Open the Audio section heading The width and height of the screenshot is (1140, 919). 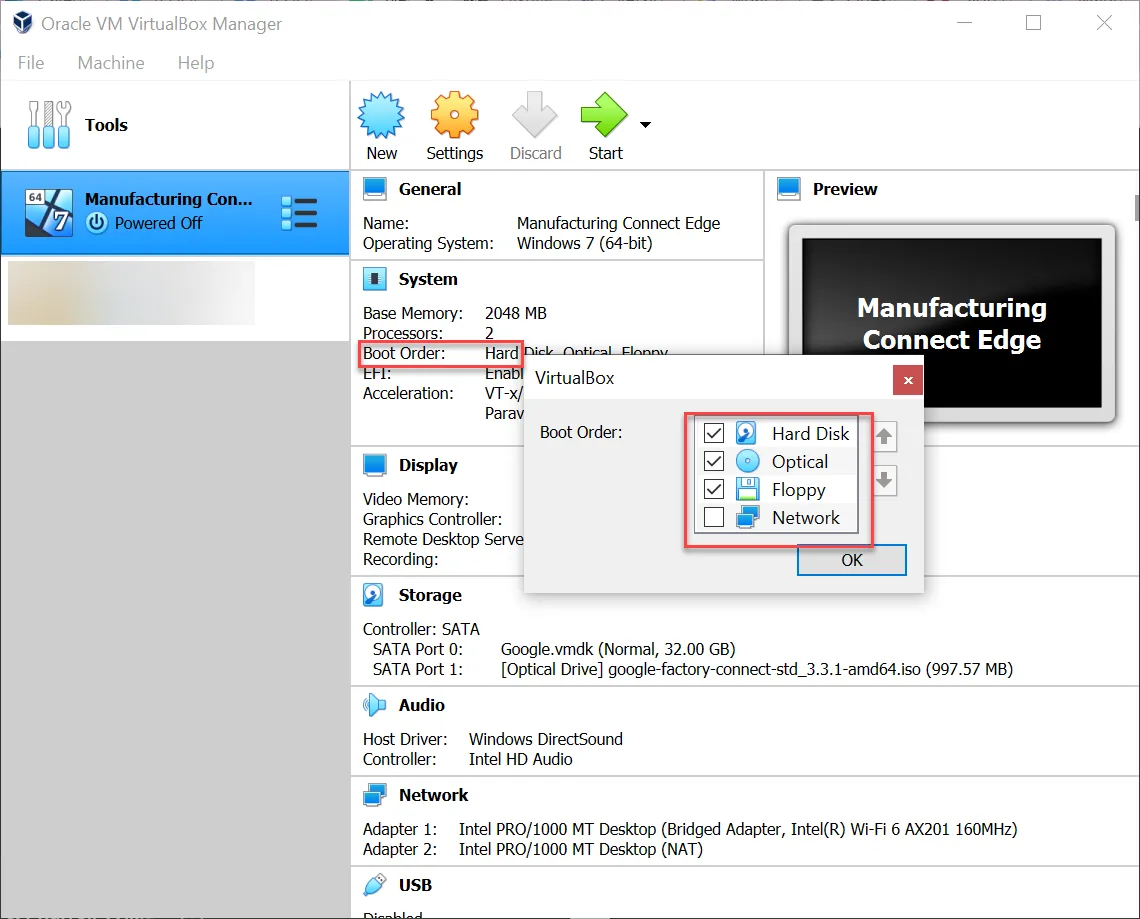(x=422, y=705)
